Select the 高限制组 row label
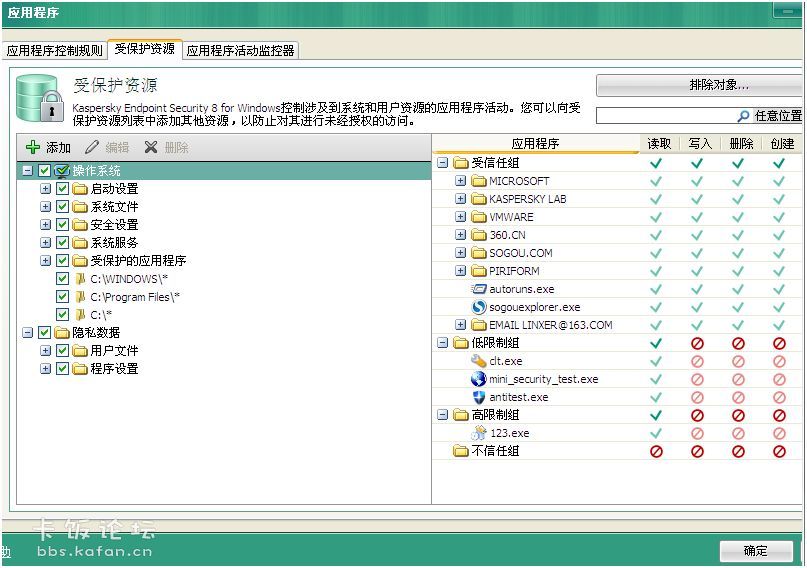Screen dimensions: 807x568 [x=495, y=415]
